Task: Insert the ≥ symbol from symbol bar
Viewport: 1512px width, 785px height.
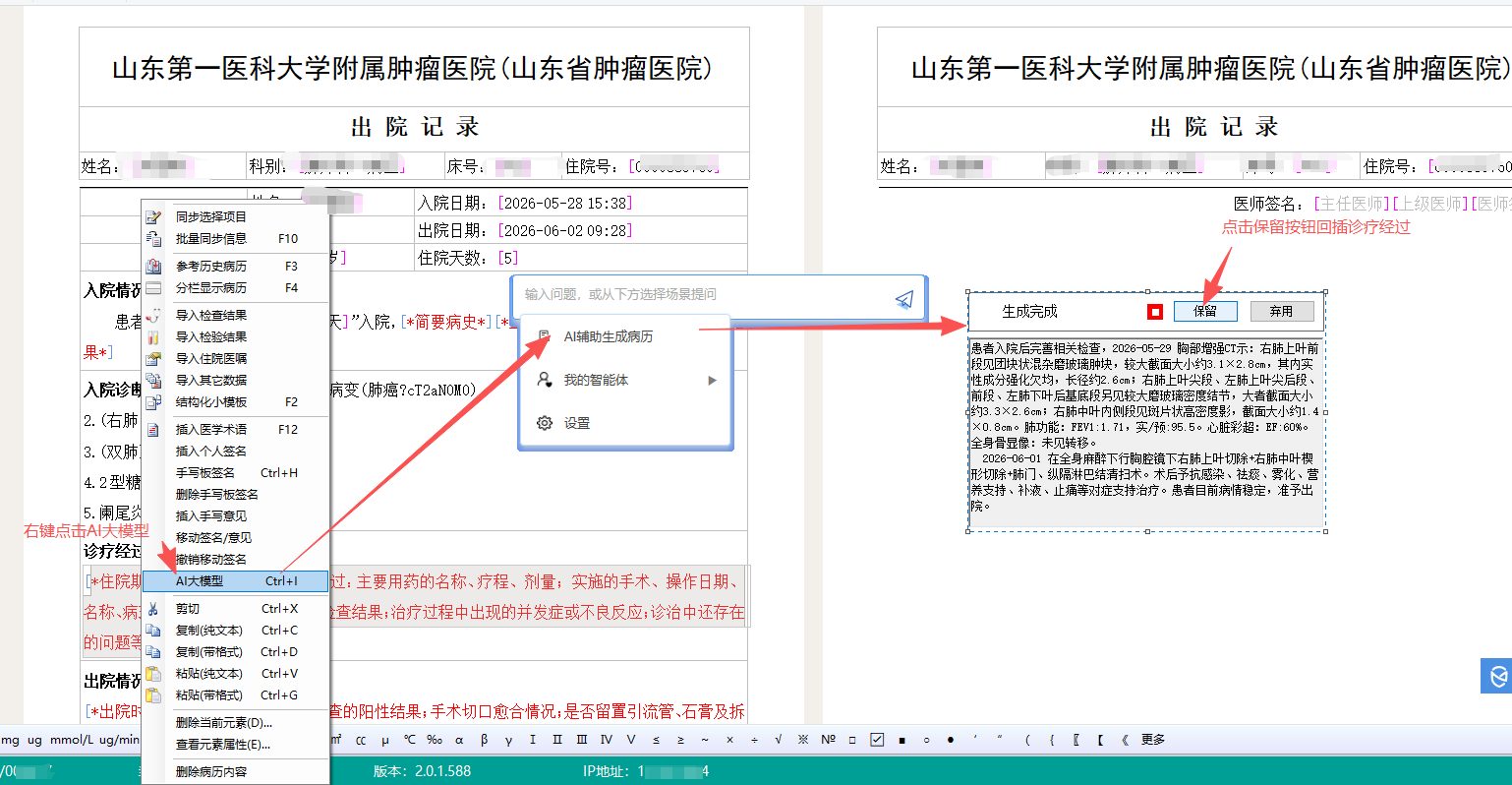Action: pyautogui.click(x=680, y=740)
